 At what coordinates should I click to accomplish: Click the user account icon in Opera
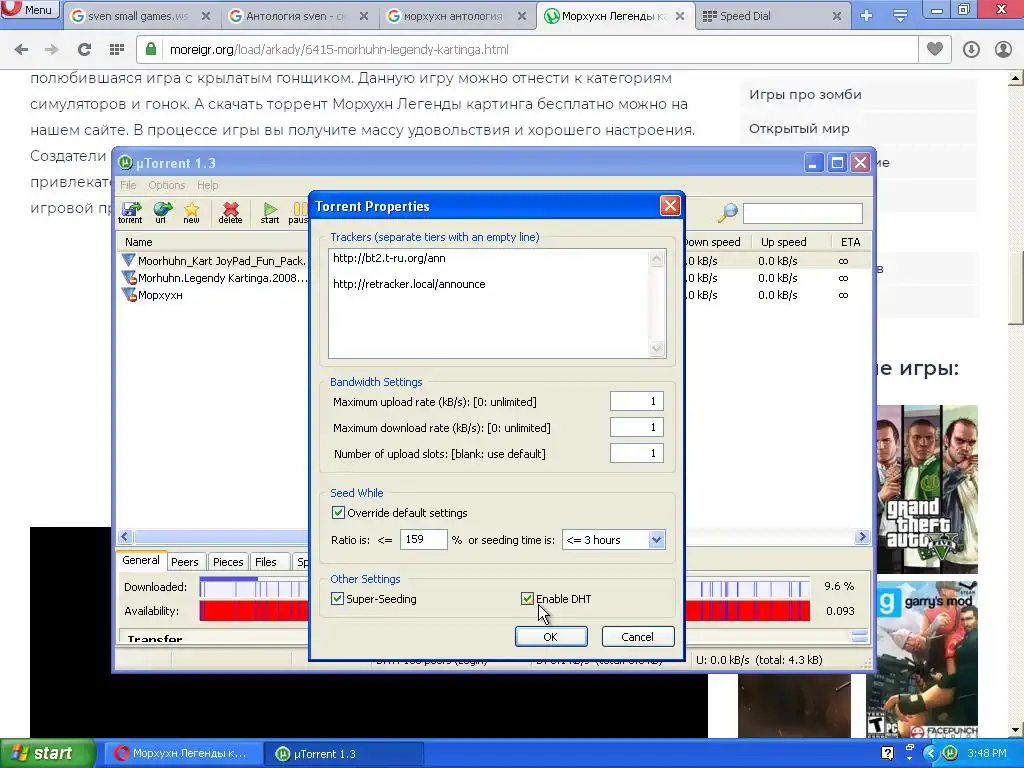pyautogui.click(x=1003, y=50)
